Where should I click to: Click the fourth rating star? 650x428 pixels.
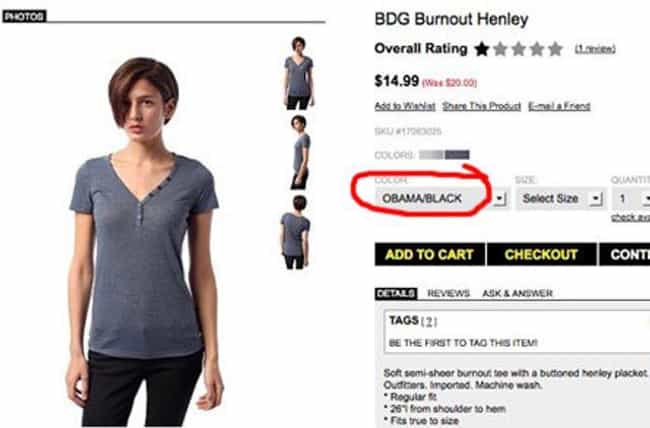coord(537,49)
